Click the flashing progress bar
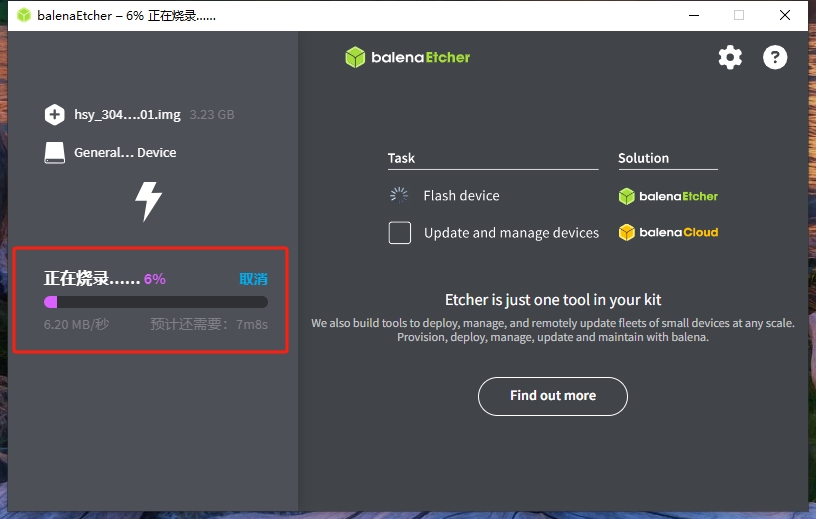This screenshot has height=519, width=816. point(156,302)
